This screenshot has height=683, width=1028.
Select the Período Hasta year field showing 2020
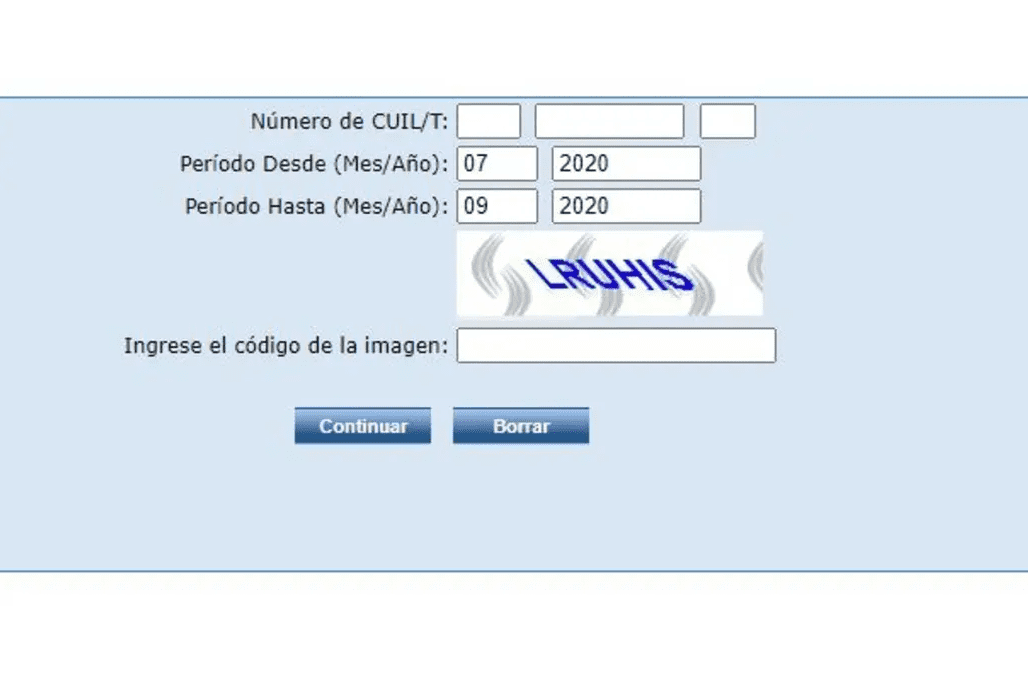coord(626,206)
